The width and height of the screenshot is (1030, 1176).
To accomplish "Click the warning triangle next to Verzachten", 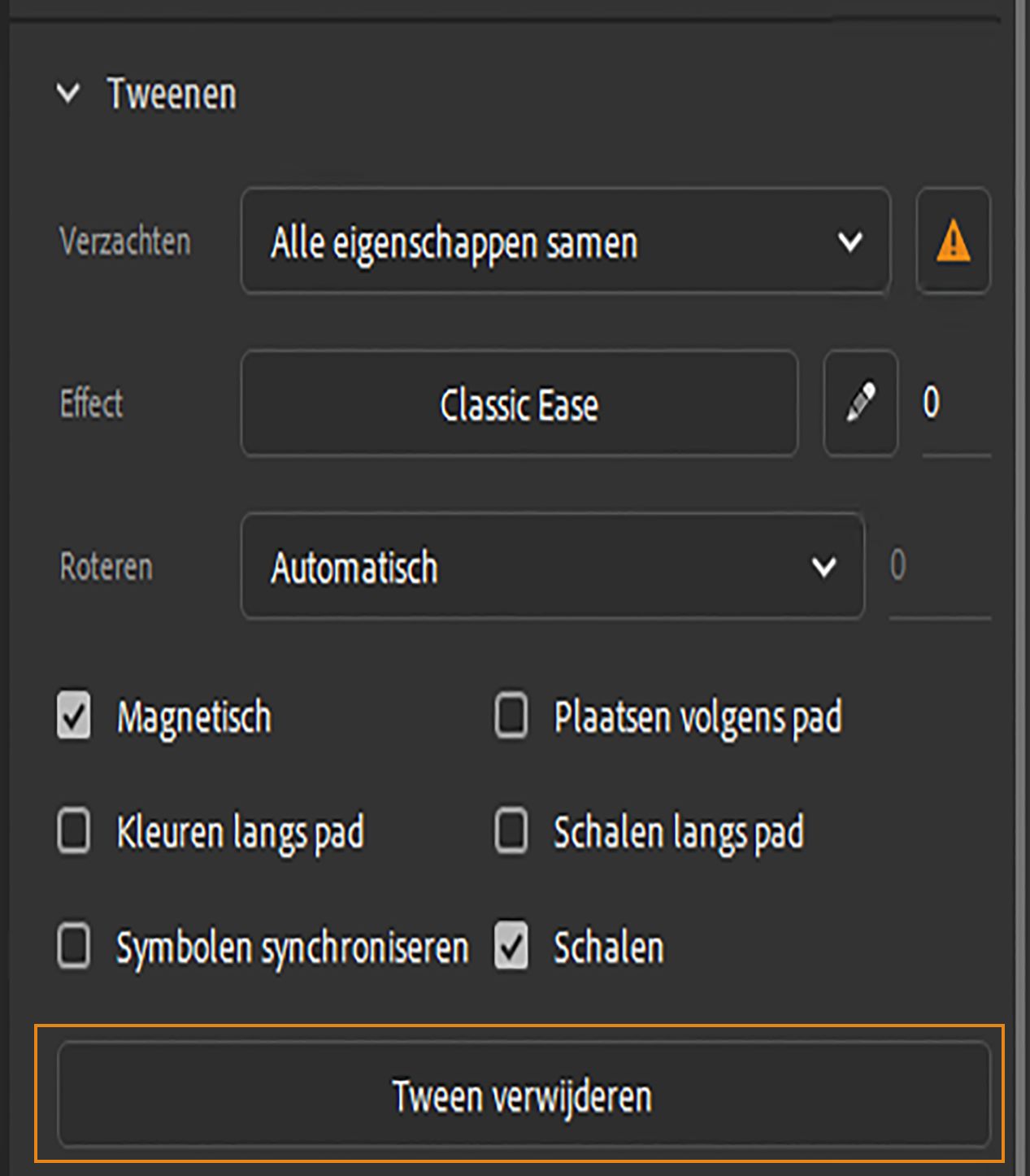I will pyautogui.click(x=953, y=242).
